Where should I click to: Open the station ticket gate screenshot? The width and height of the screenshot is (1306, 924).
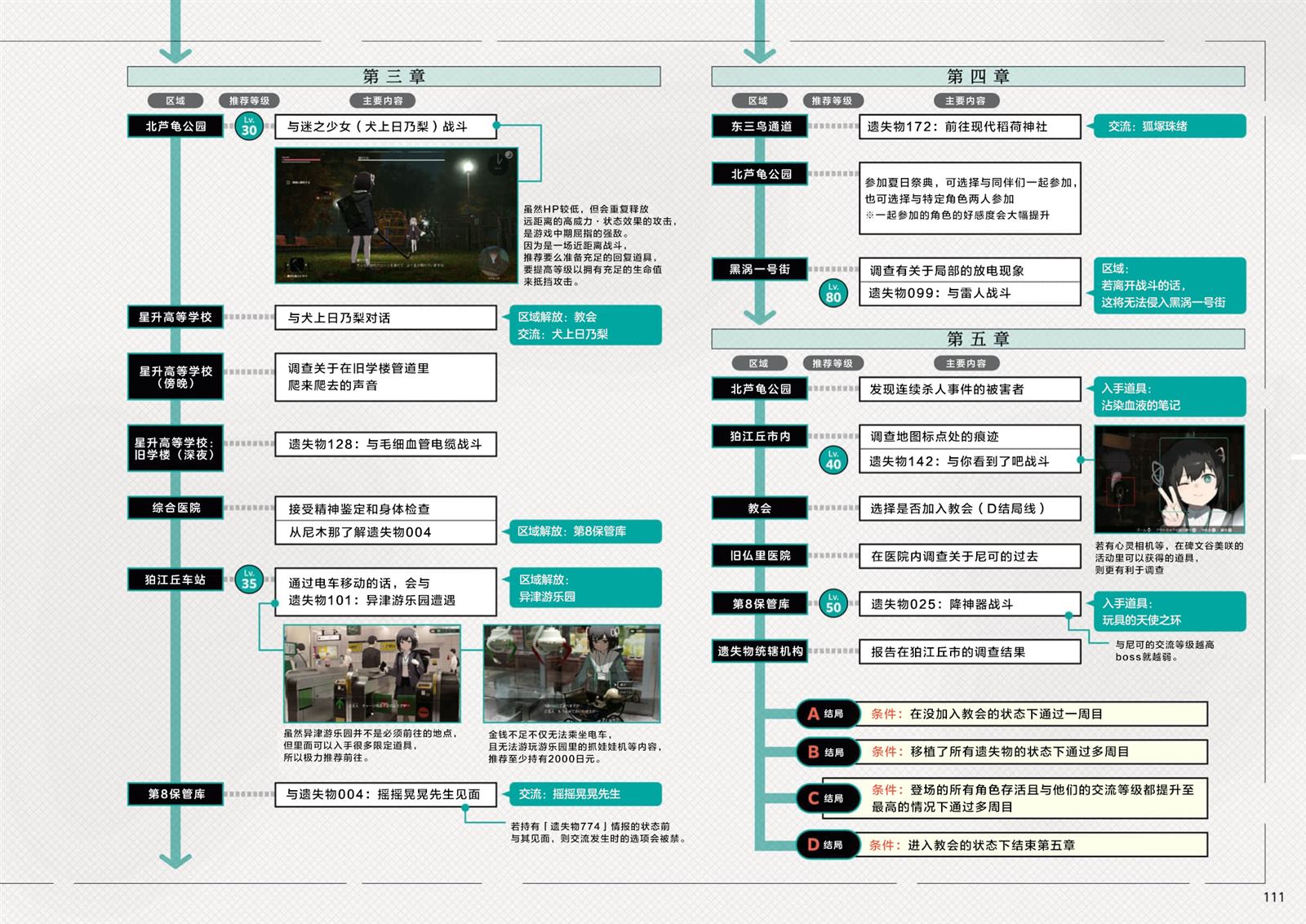point(372,673)
